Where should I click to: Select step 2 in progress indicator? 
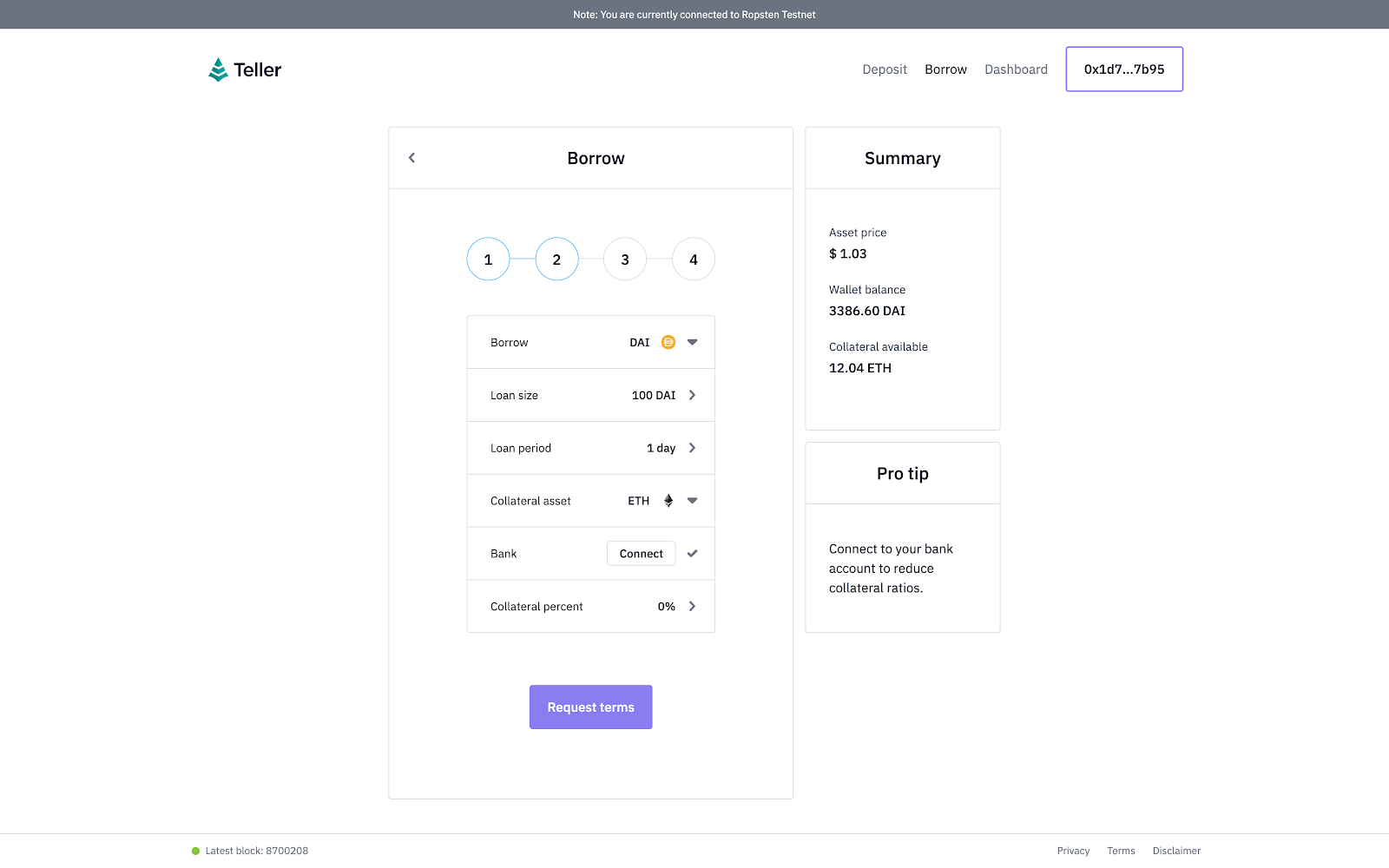[x=556, y=260]
